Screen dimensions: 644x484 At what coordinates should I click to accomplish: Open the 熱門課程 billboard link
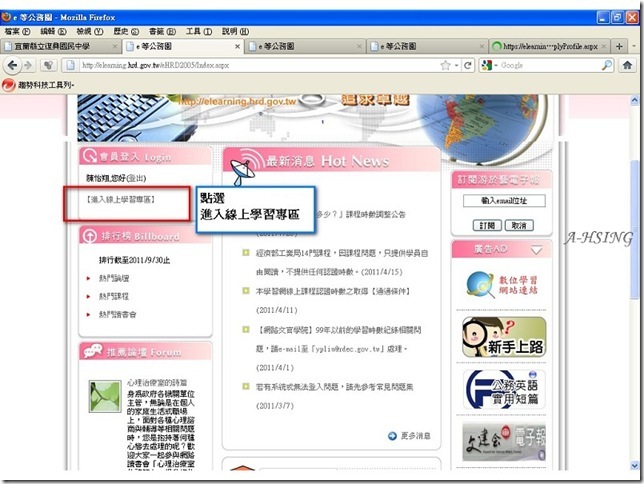pos(114,296)
